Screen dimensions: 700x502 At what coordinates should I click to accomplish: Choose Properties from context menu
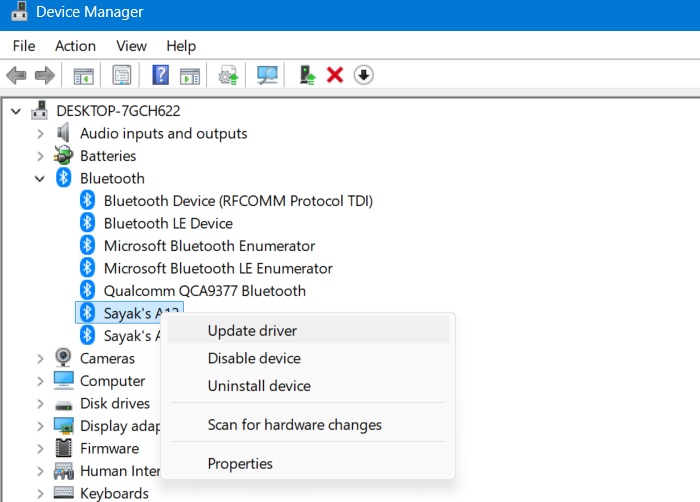pos(308,463)
